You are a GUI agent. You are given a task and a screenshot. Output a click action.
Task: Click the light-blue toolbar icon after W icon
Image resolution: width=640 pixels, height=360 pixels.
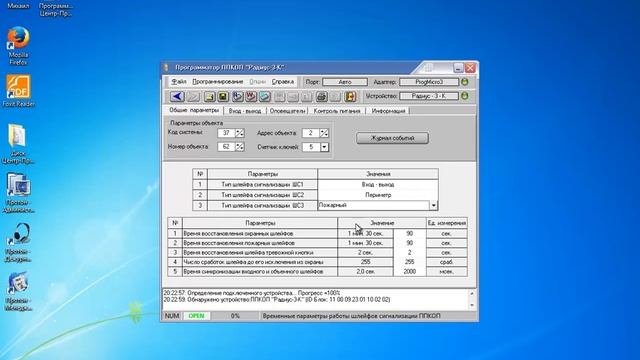tap(264, 96)
